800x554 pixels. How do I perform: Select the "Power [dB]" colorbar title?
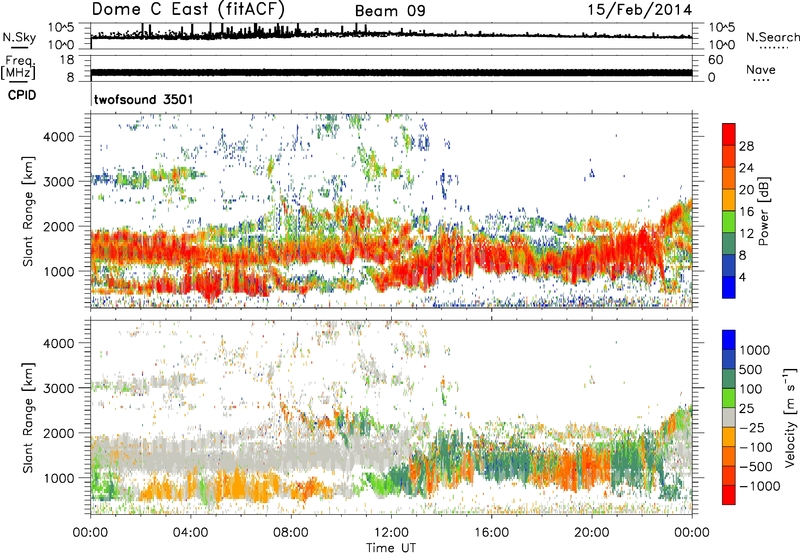tap(764, 211)
